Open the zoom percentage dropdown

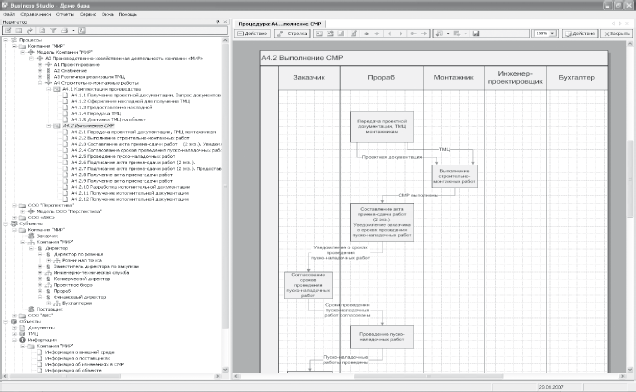[x=553, y=34]
